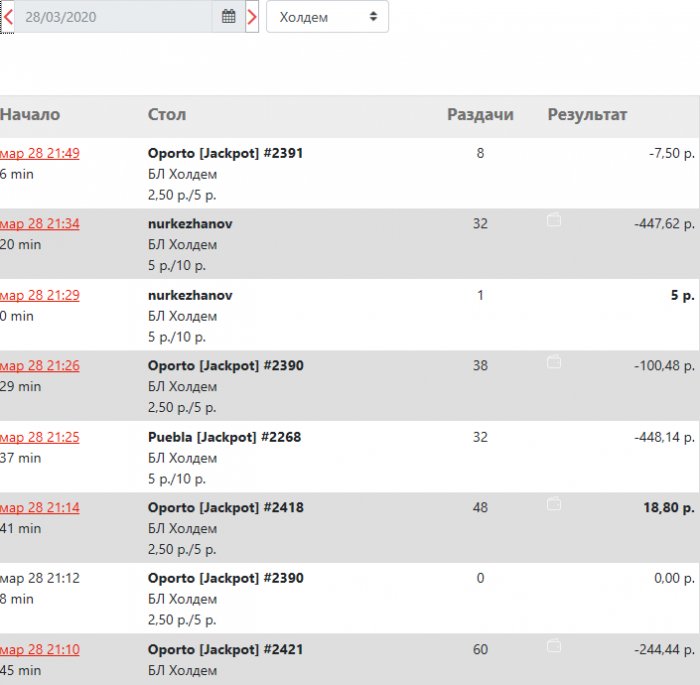
Task: Select table name Oporto [Jackpot] #2391
Action: click(225, 153)
